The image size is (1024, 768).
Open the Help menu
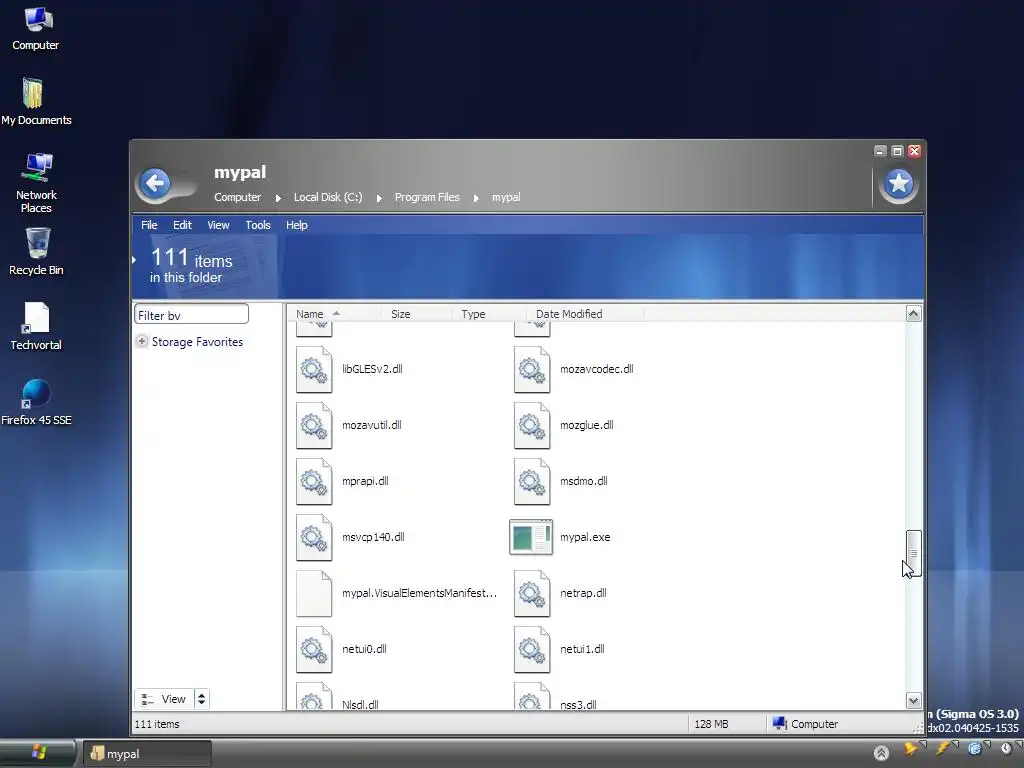click(x=296, y=225)
